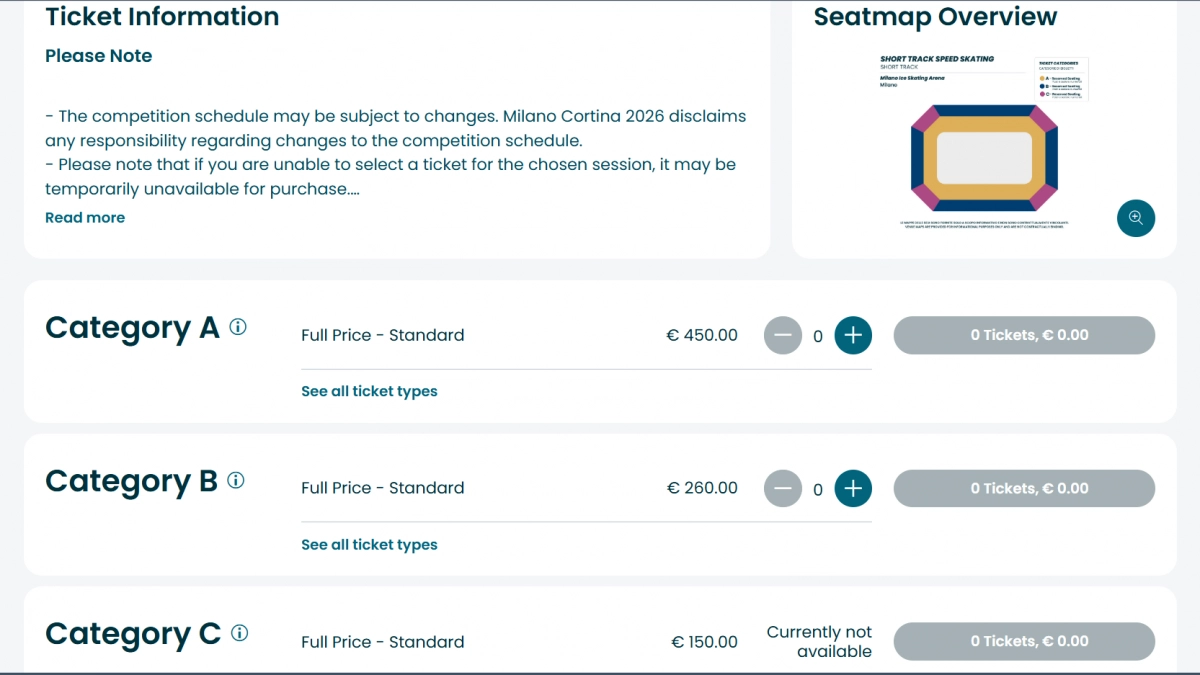Viewport: 1200px width, 675px height.
Task: Click the Category A heading
Action: 132,328
